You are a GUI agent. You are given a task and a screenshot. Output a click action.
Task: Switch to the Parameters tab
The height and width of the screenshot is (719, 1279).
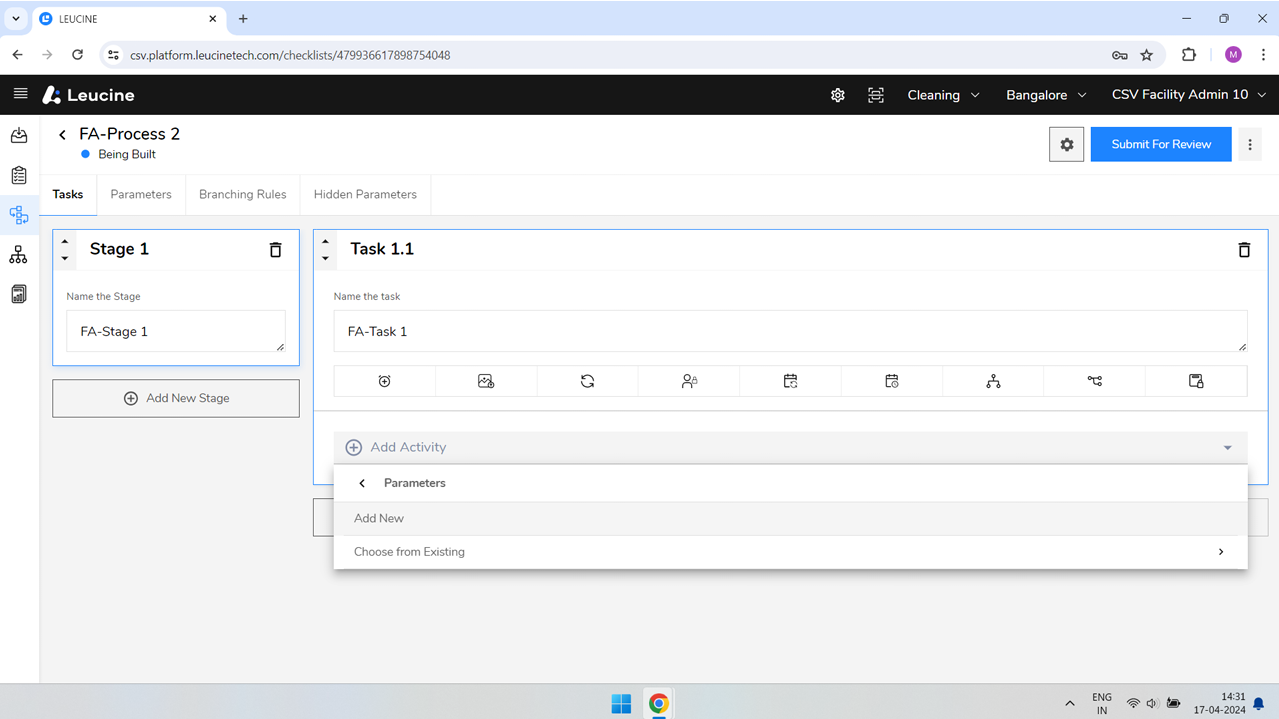pyautogui.click(x=141, y=194)
